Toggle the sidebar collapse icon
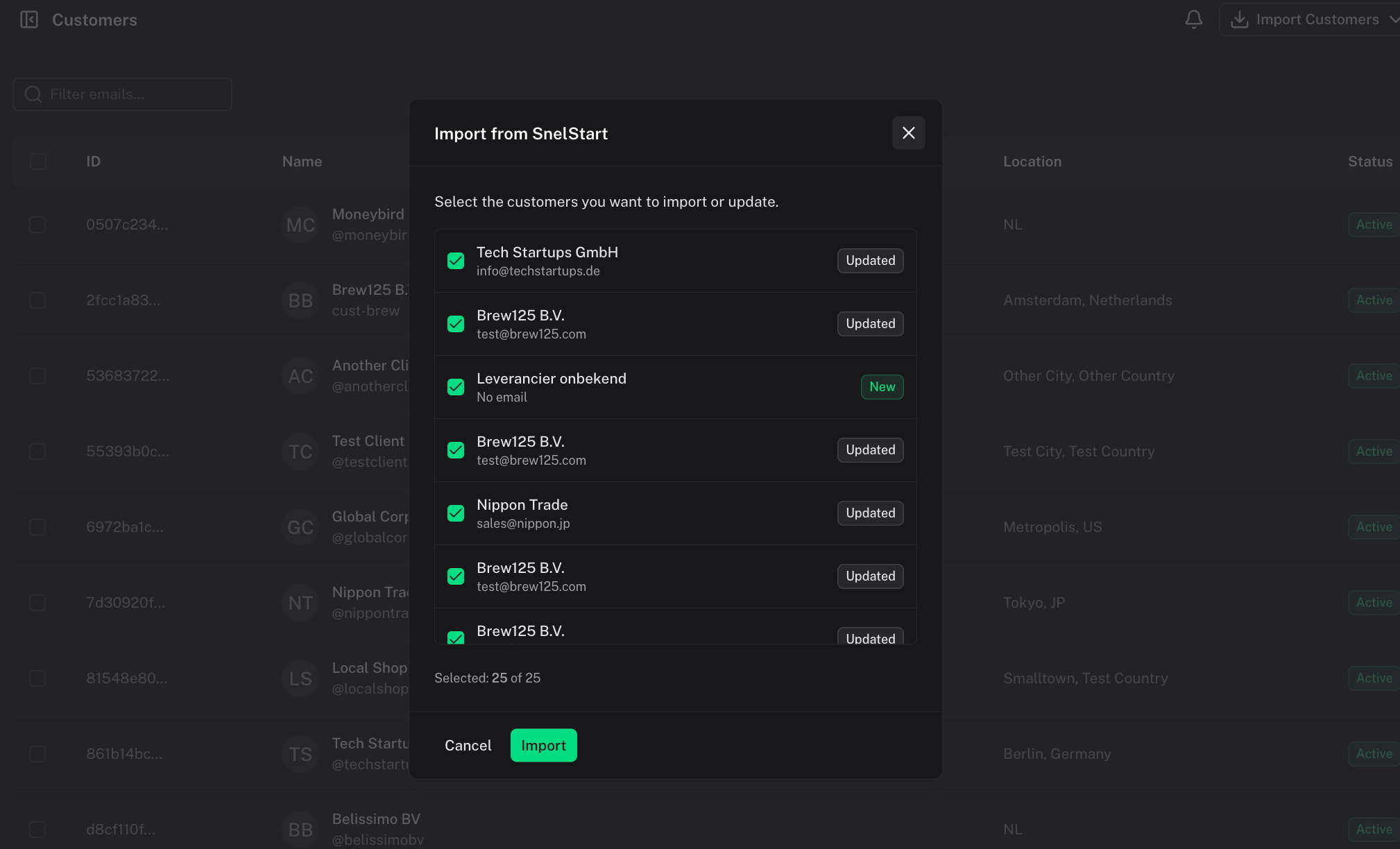This screenshot has width=1400, height=849. 29,19
